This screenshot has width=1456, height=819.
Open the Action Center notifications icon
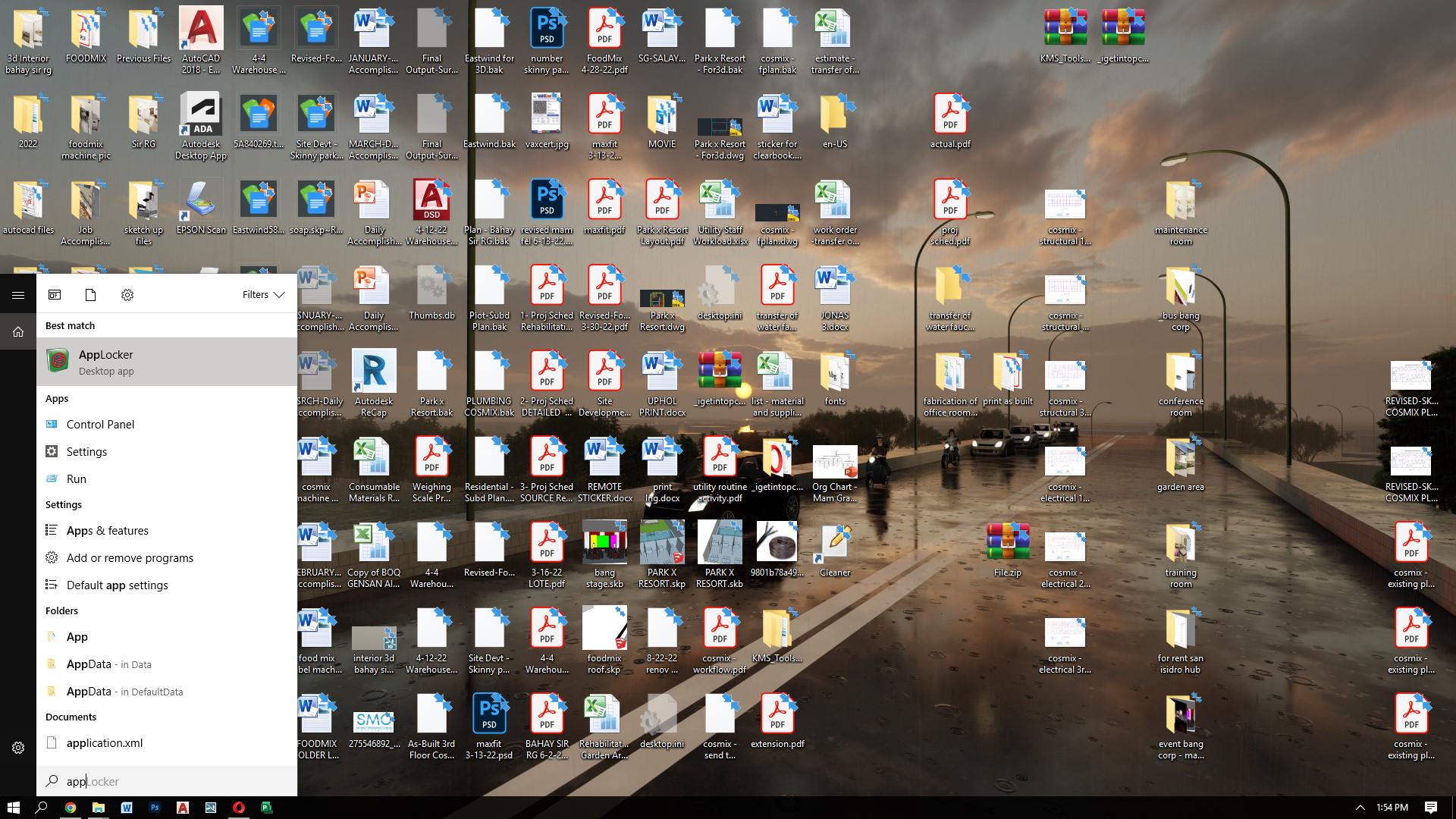pos(1430,808)
